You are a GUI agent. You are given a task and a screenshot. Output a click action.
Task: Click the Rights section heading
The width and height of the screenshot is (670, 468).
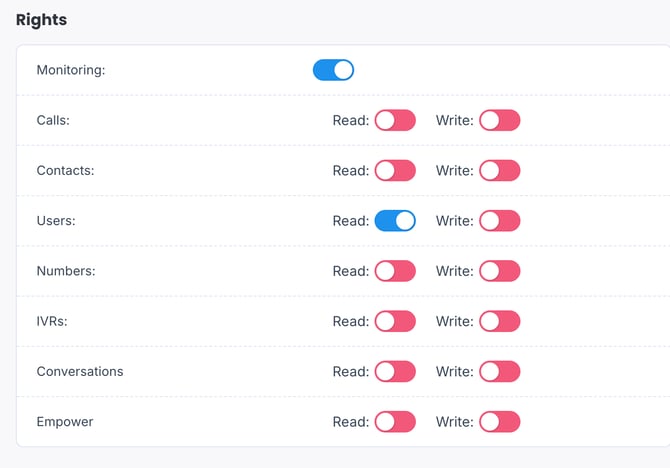click(x=42, y=19)
